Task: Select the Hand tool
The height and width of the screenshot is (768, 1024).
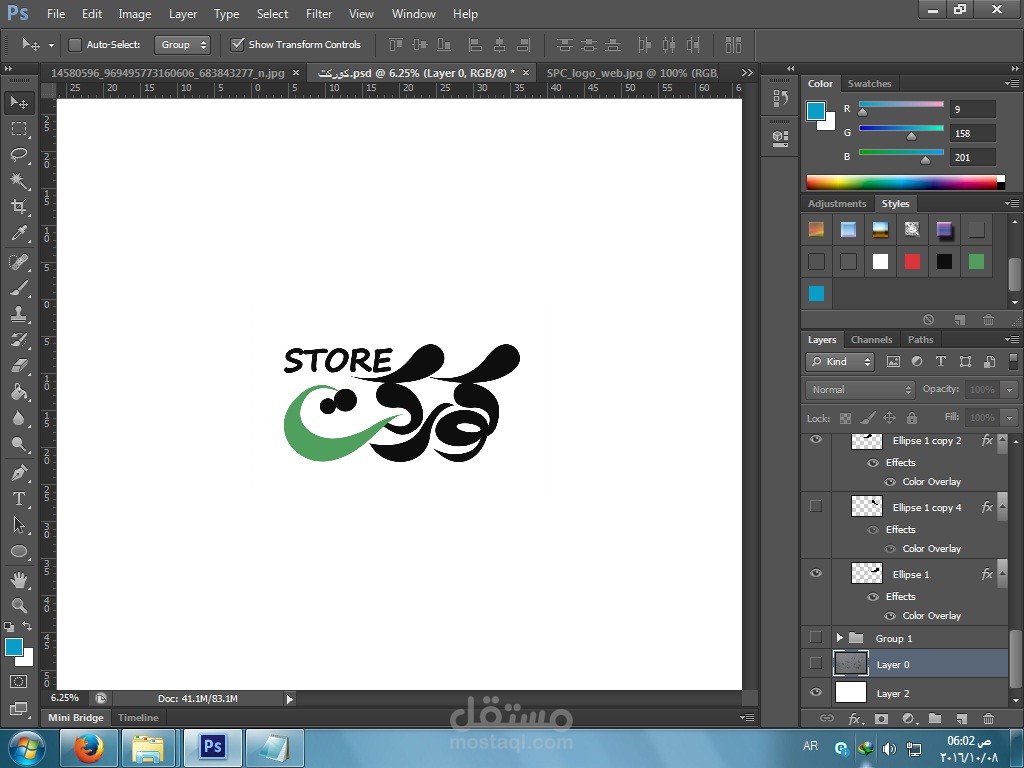Action: (19, 580)
